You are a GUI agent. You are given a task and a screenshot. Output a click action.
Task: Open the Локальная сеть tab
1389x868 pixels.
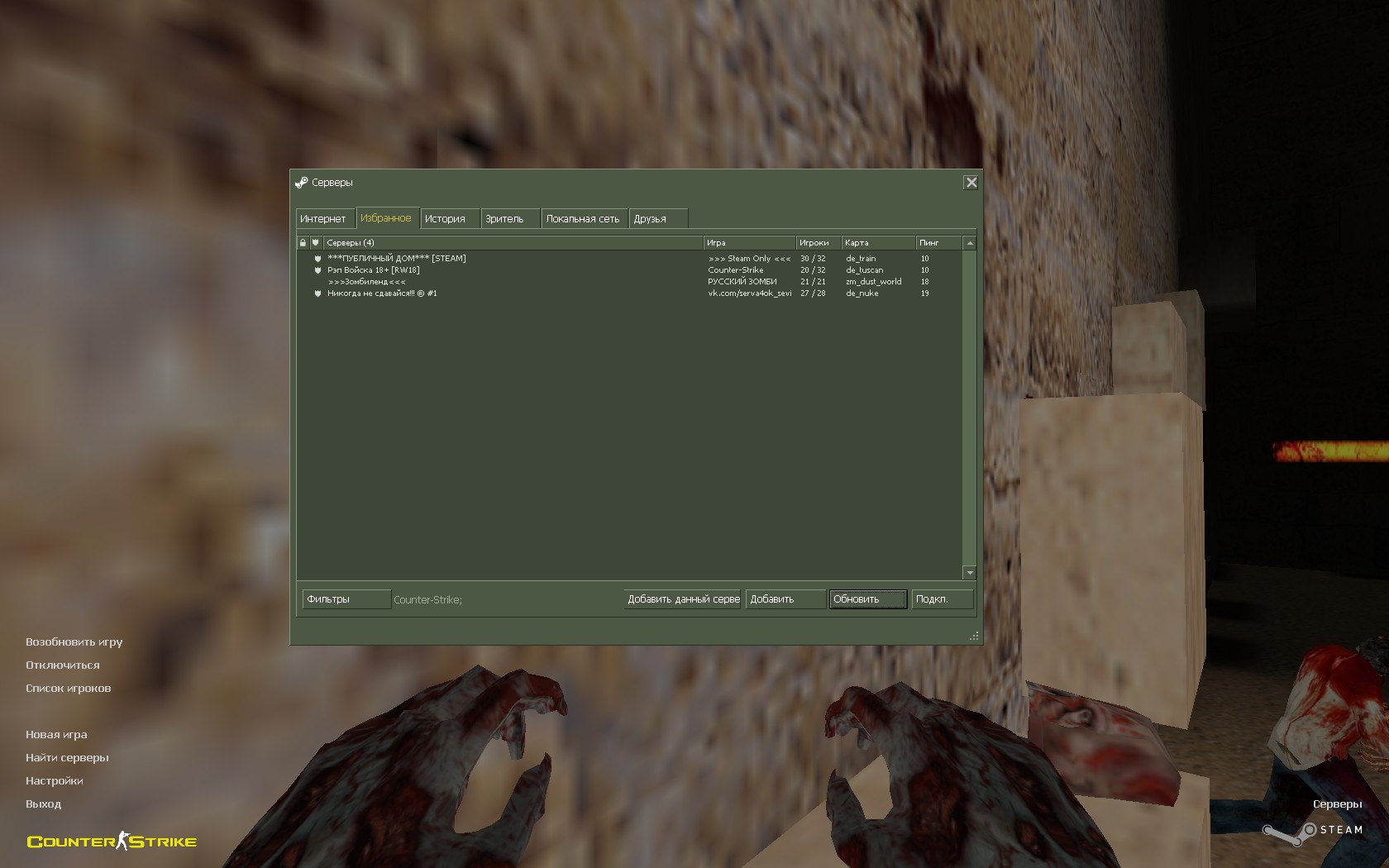[585, 219]
